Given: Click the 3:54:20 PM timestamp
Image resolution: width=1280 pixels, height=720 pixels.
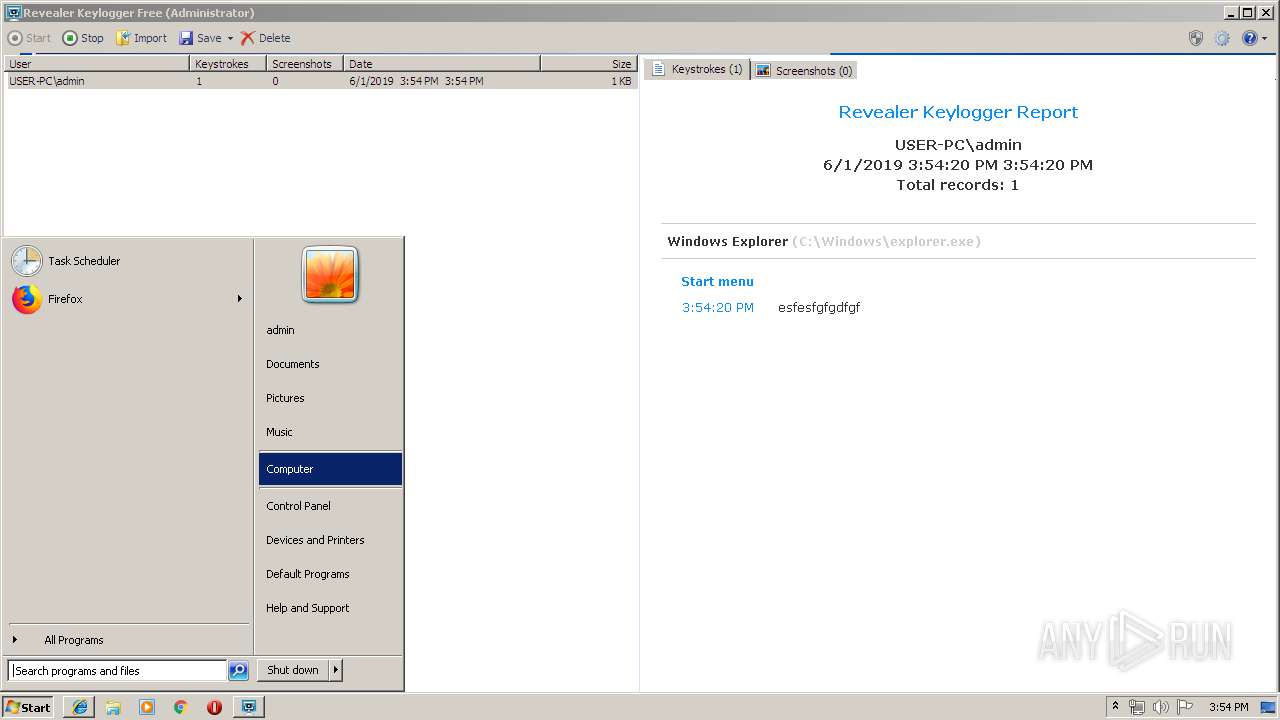Looking at the screenshot, I should click(718, 307).
